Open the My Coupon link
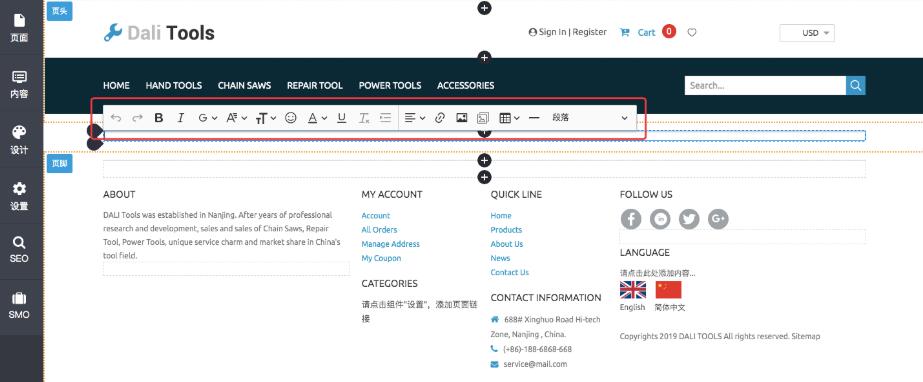The image size is (923, 382). point(381,258)
